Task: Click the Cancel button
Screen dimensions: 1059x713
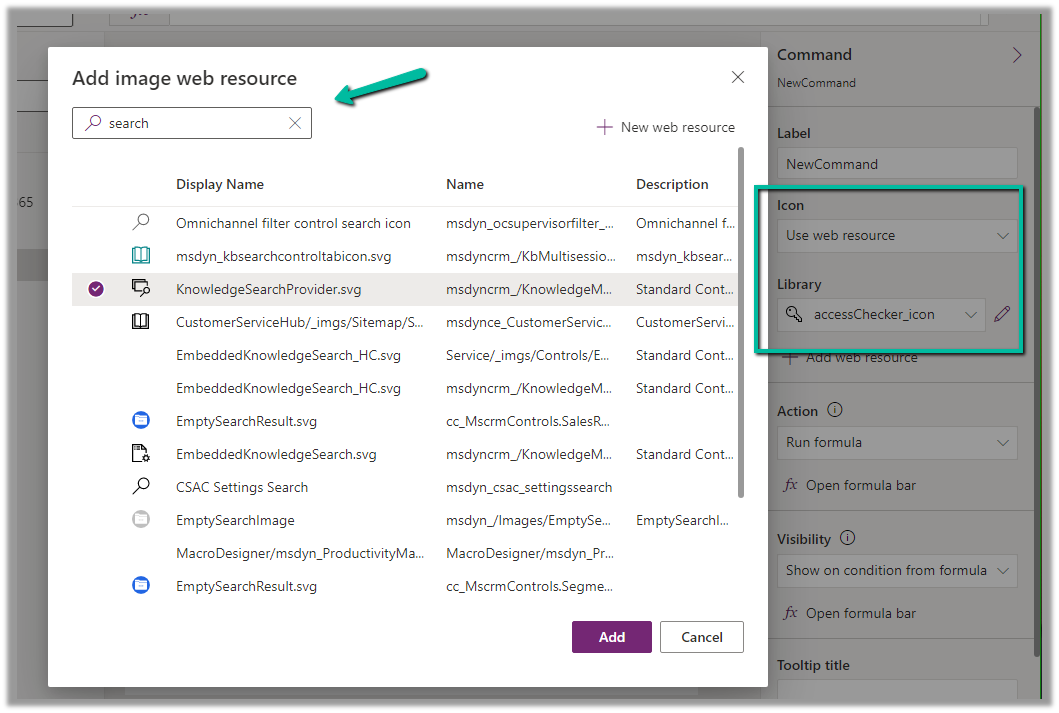Action: [701, 637]
